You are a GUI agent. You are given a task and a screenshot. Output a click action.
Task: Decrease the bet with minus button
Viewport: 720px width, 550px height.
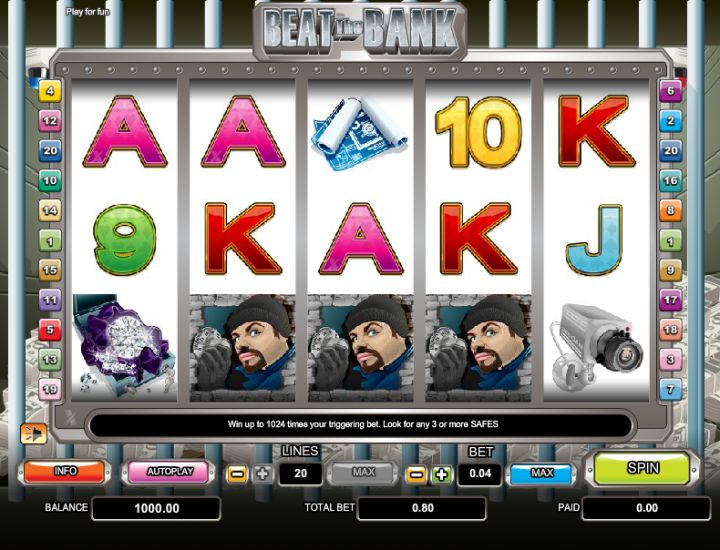416,474
